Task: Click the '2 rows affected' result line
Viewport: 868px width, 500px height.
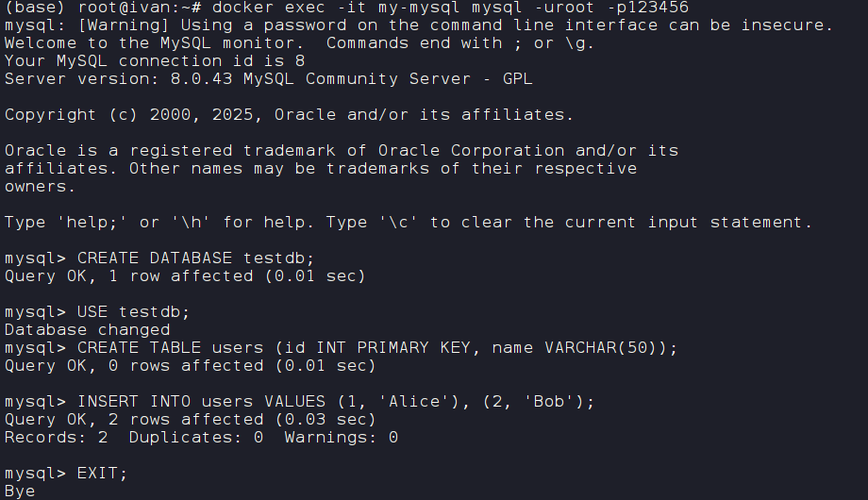Action: 190,420
